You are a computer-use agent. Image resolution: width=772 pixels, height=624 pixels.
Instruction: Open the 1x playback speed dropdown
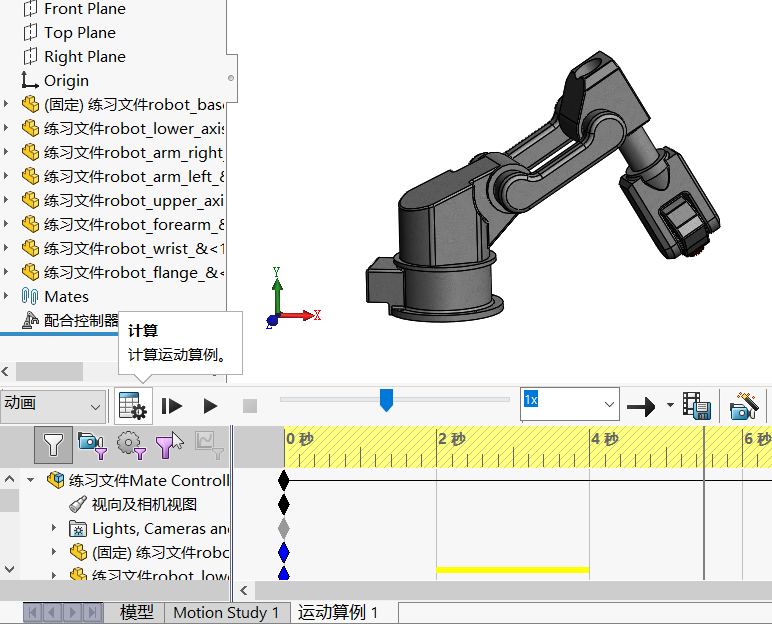[570, 404]
